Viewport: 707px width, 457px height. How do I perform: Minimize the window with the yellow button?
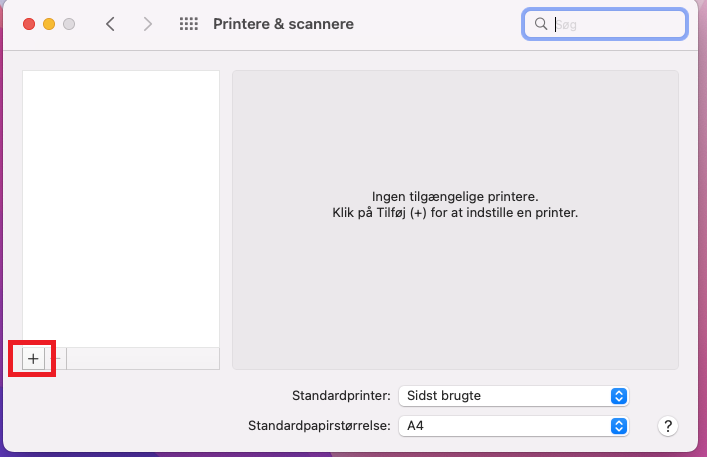[48, 24]
